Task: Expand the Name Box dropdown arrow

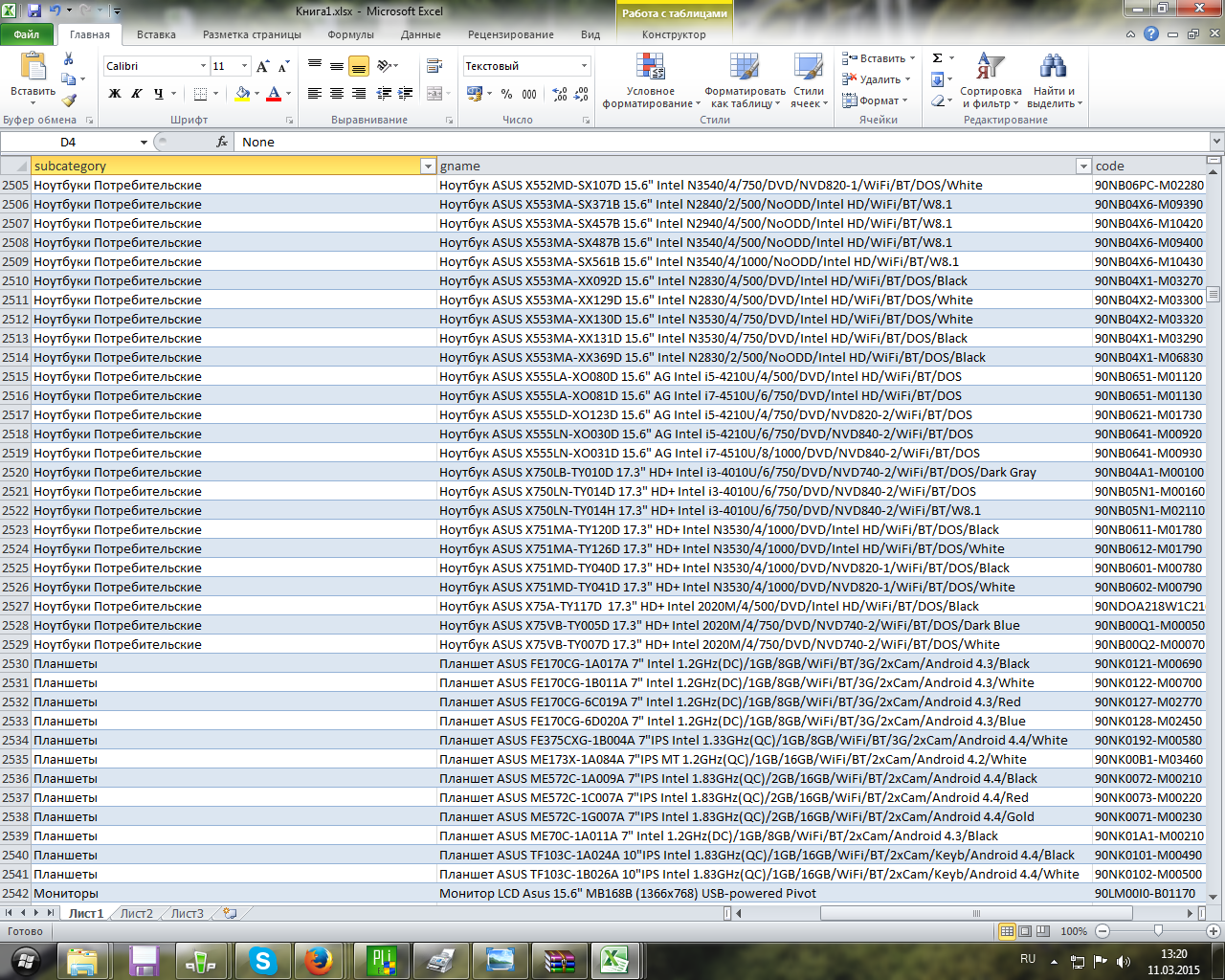Action: [x=144, y=143]
